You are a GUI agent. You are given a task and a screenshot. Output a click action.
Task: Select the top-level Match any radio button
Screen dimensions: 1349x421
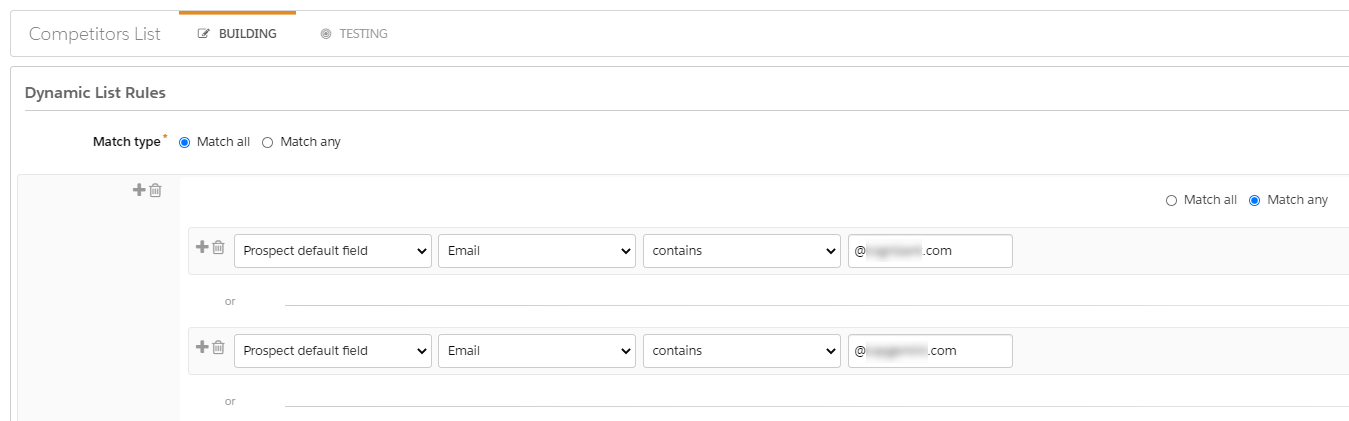(267, 142)
